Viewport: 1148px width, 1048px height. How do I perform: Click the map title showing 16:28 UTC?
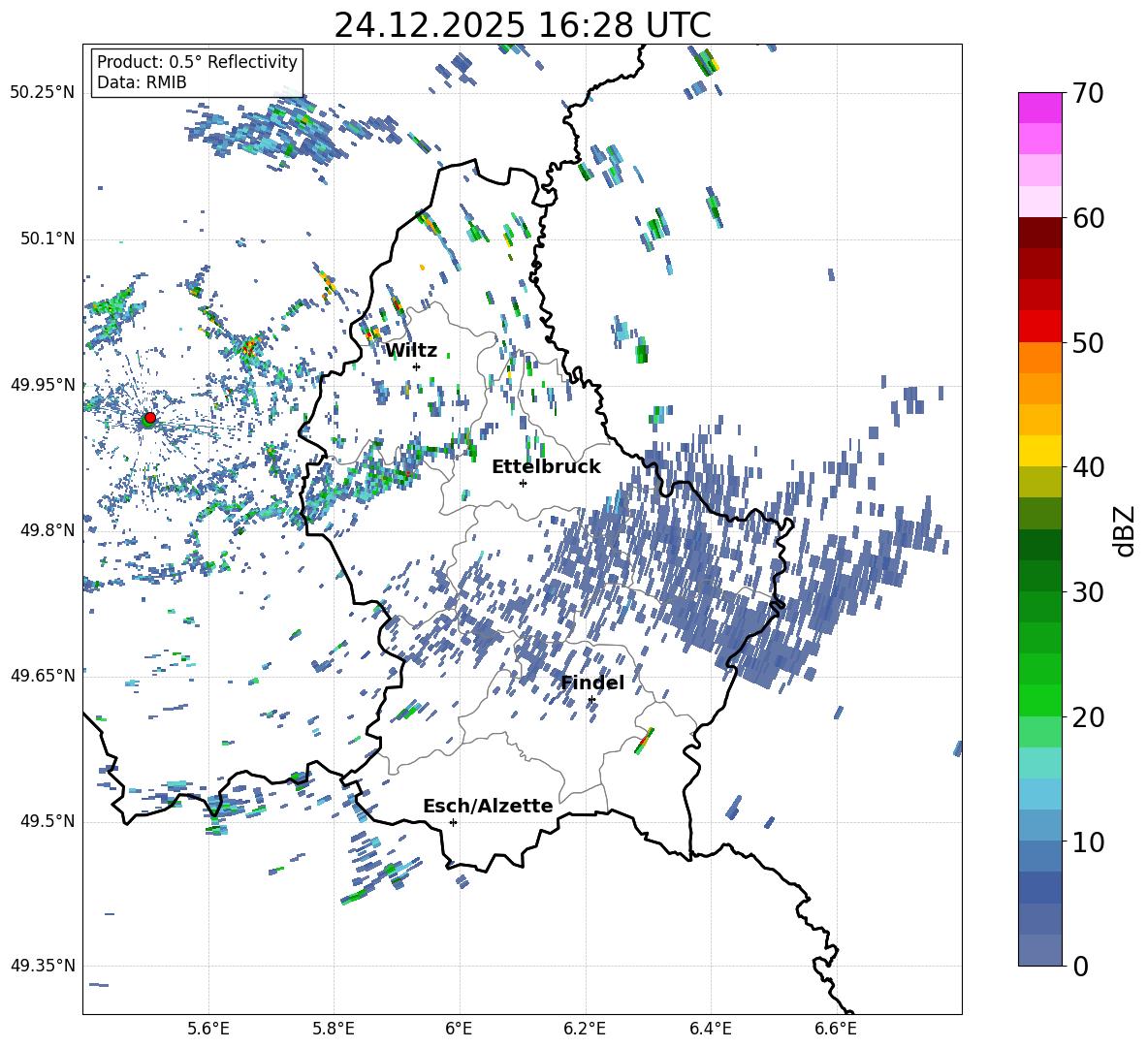[522, 25]
